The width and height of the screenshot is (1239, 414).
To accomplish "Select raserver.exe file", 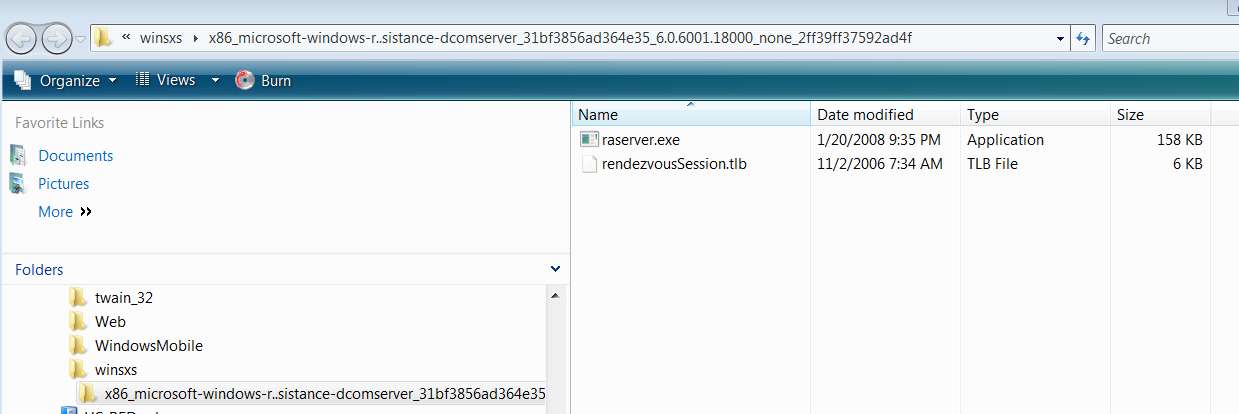I will pyautogui.click(x=641, y=140).
